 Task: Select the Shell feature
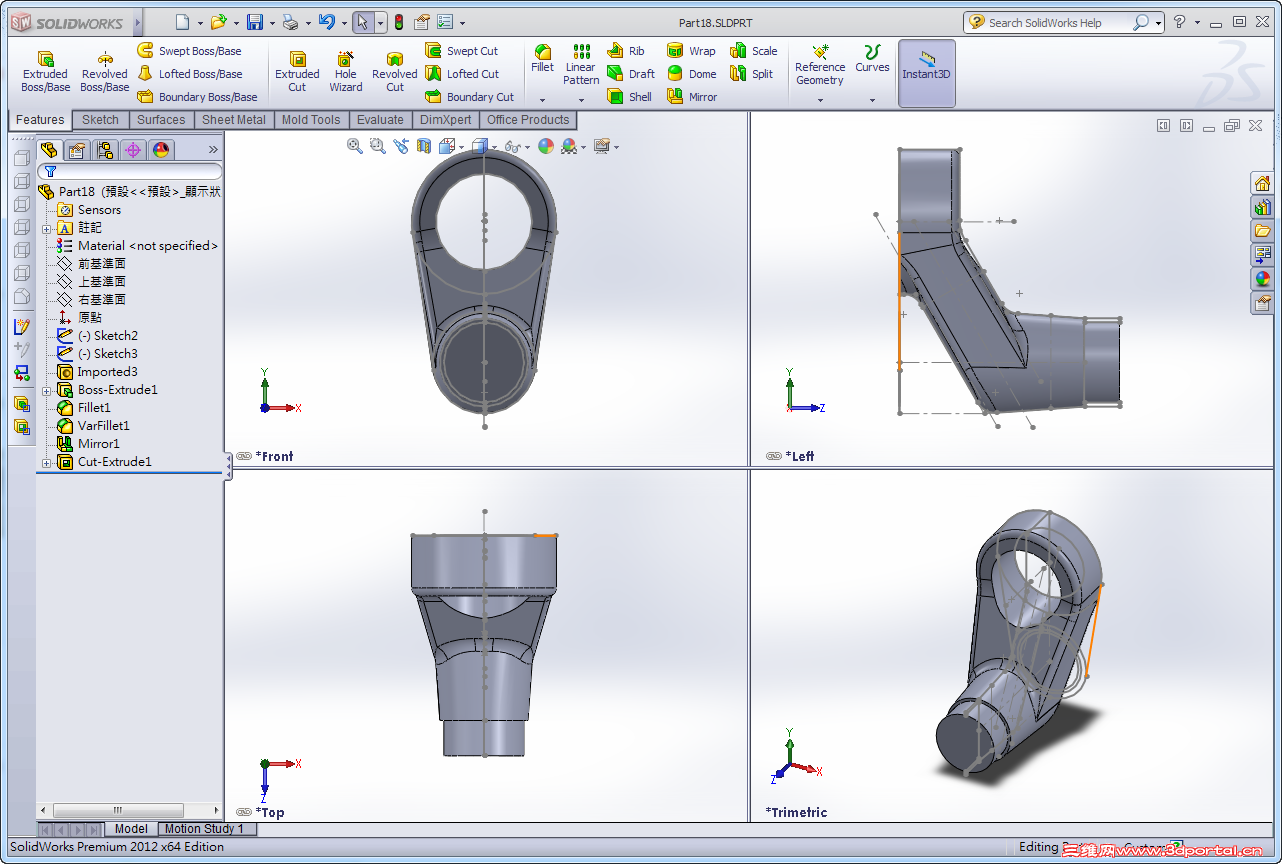(630, 97)
